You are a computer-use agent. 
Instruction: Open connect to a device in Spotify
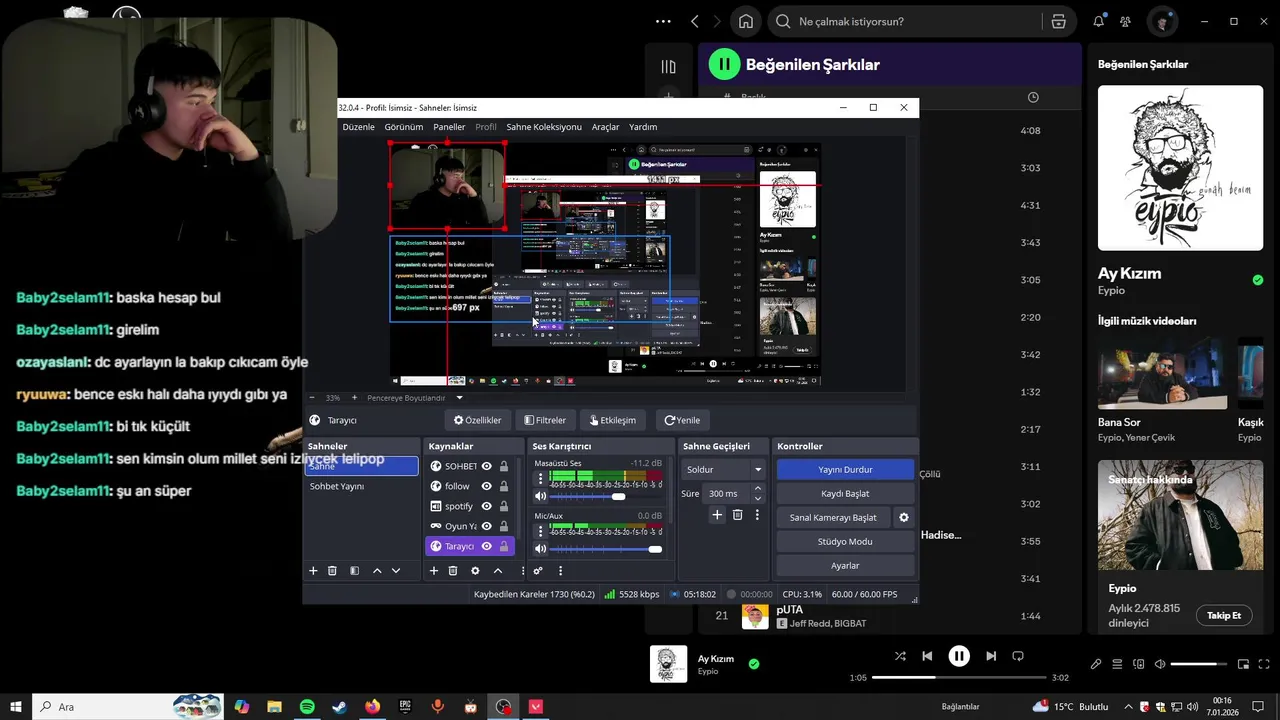pyautogui.click(x=1139, y=664)
